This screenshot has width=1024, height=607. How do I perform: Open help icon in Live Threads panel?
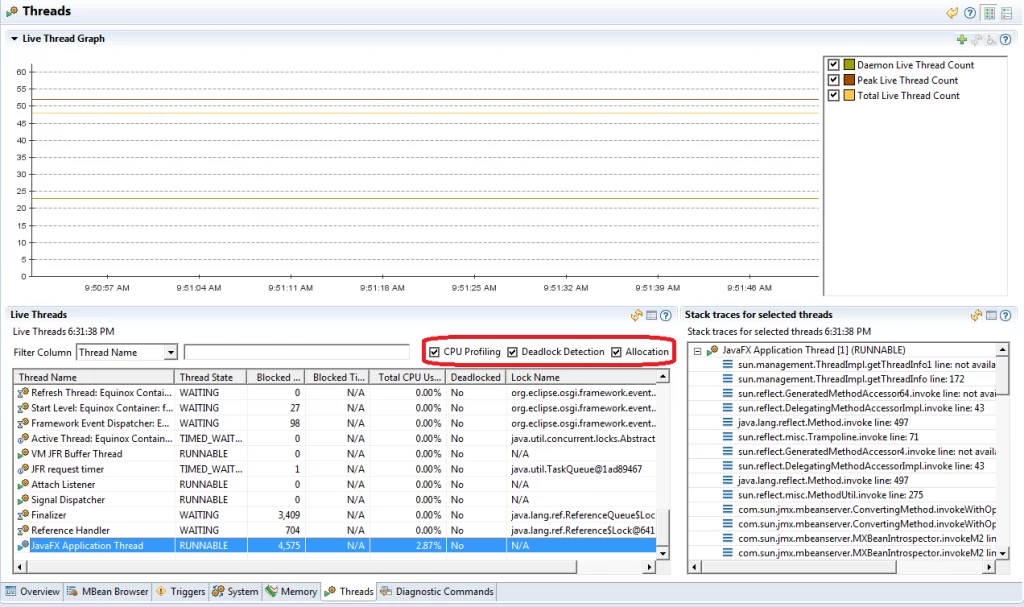[665, 316]
